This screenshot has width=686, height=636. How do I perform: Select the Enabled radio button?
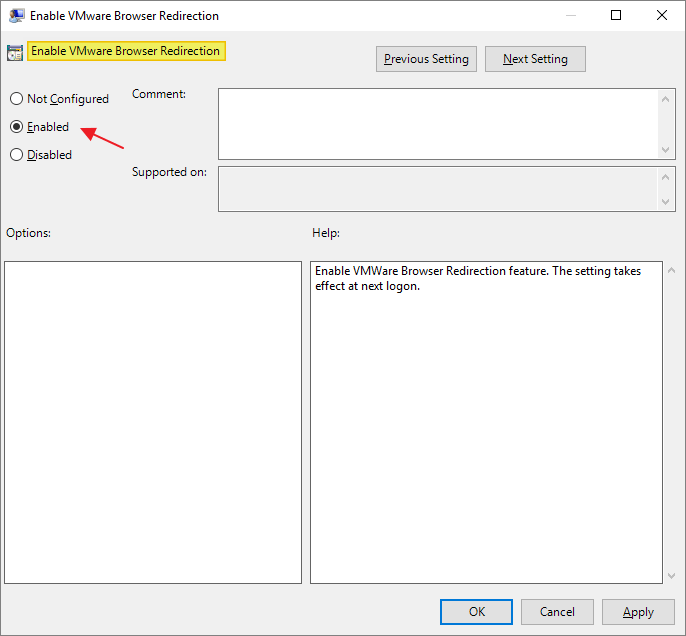point(16,127)
